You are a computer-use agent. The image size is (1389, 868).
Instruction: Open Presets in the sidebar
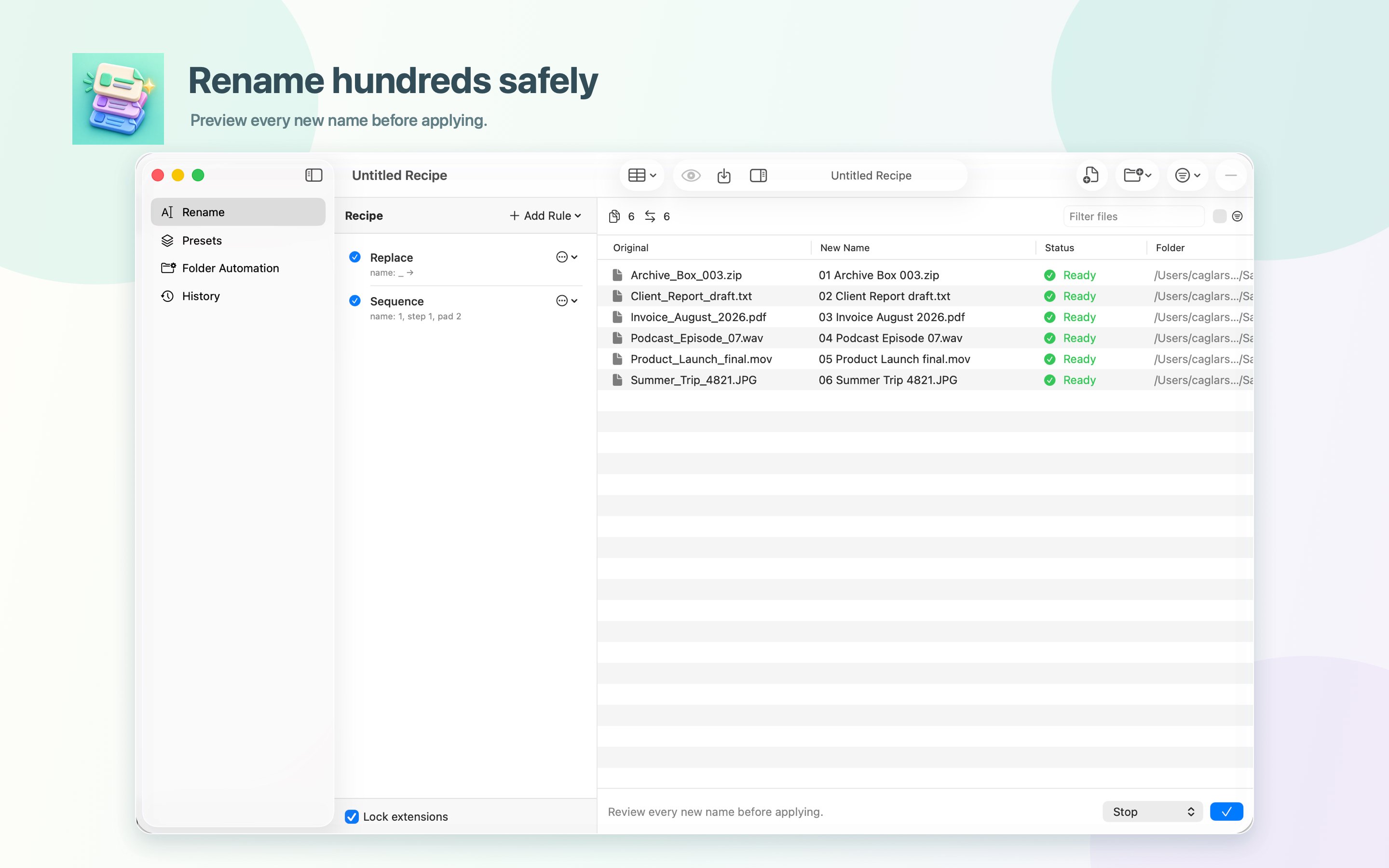click(238, 241)
